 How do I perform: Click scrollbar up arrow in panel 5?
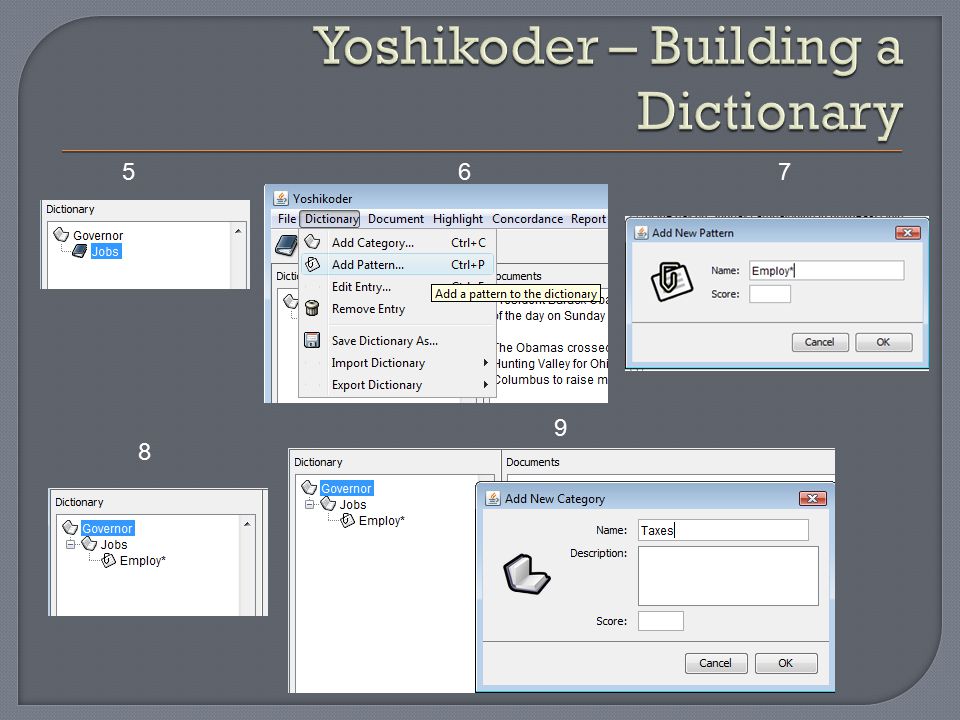tap(238, 231)
